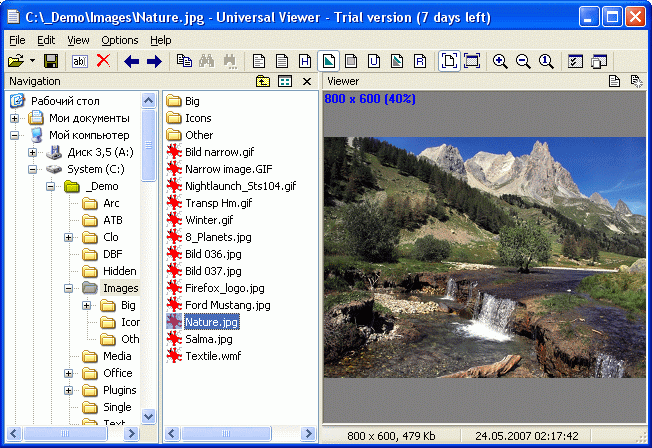This screenshot has width=652, height=448.
Task: Open the Other folder in file list
Action: pos(199,135)
